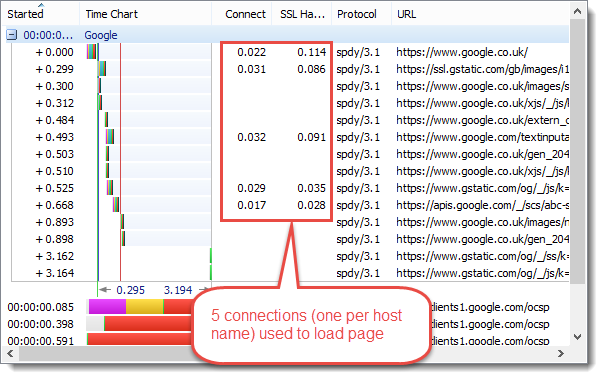Collapse the Google page group

12,35
